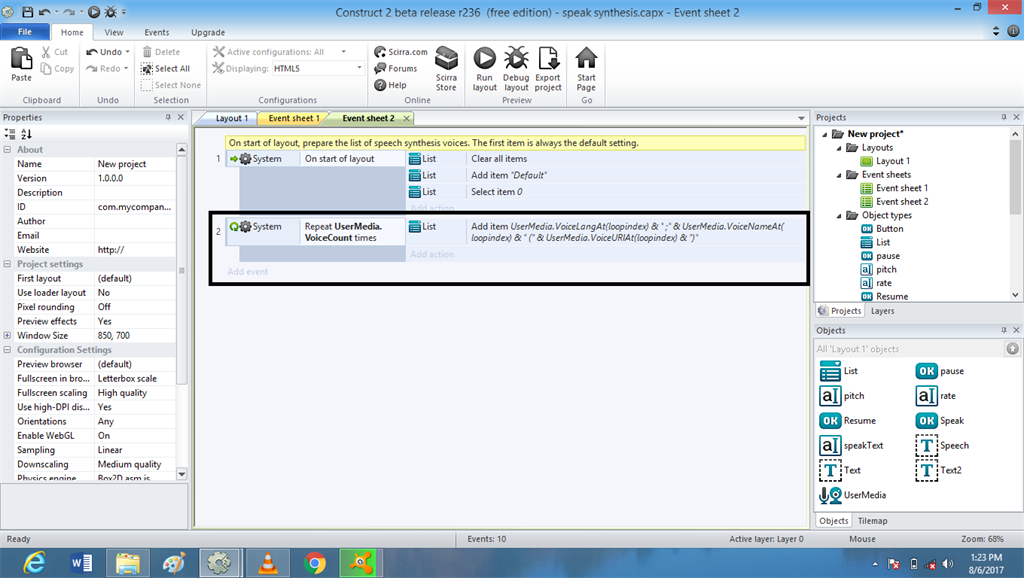Open Active configurations dropdown arrow
Screen dimensions: 1024x578
(344, 52)
